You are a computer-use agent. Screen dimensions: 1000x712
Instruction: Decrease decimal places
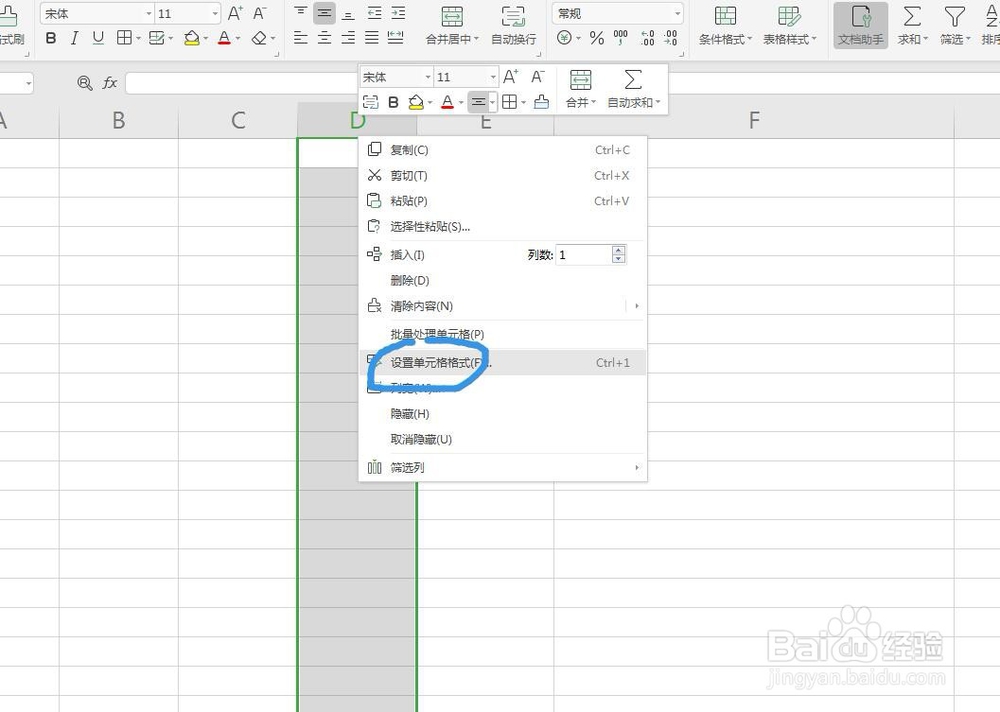(670, 38)
